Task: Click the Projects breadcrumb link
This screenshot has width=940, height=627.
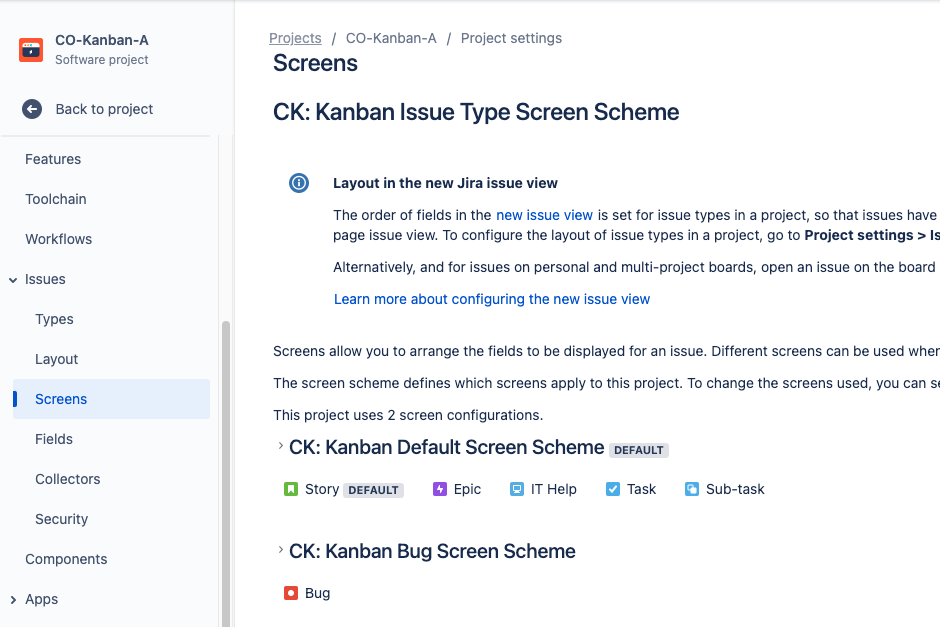Action: (295, 38)
